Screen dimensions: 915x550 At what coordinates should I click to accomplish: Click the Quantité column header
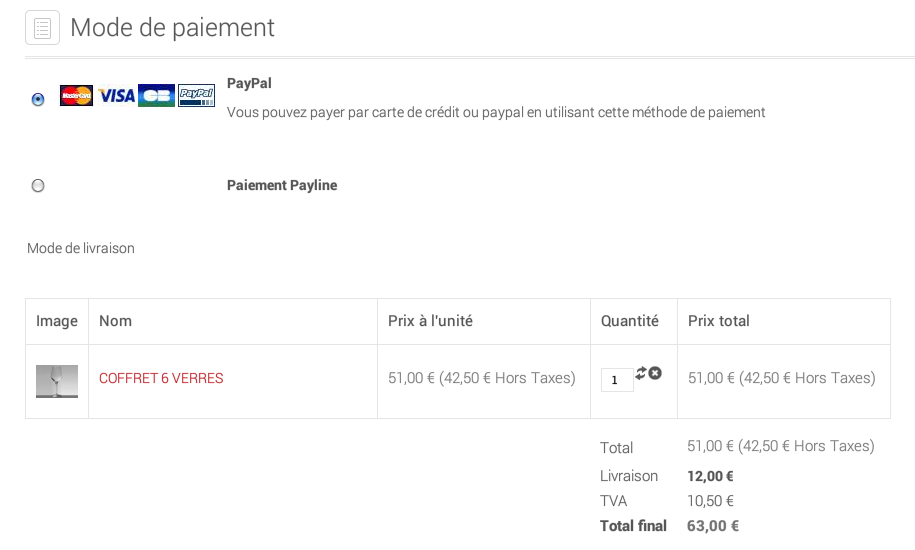[x=630, y=321]
